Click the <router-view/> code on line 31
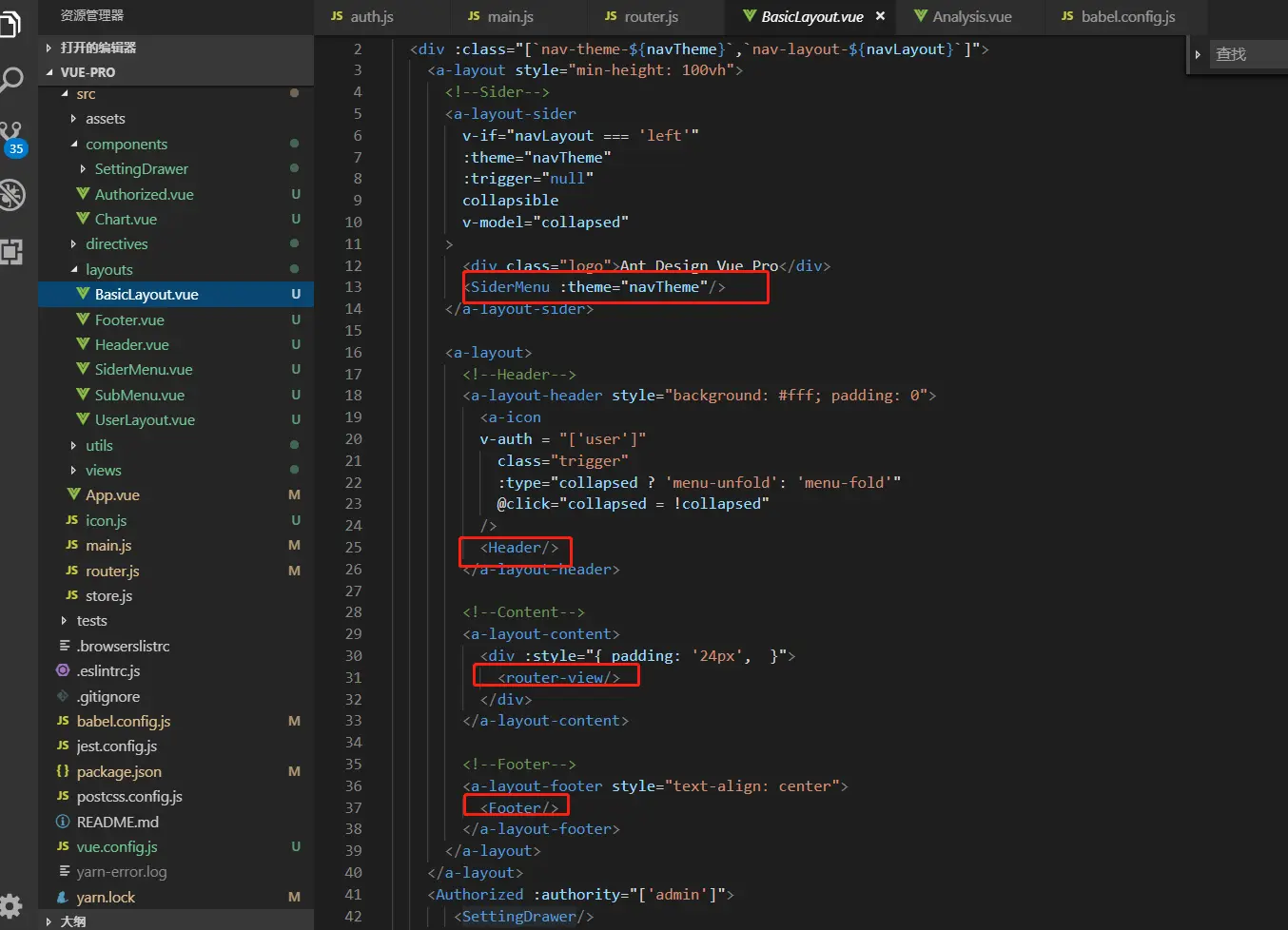1288x930 pixels. click(558, 677)
